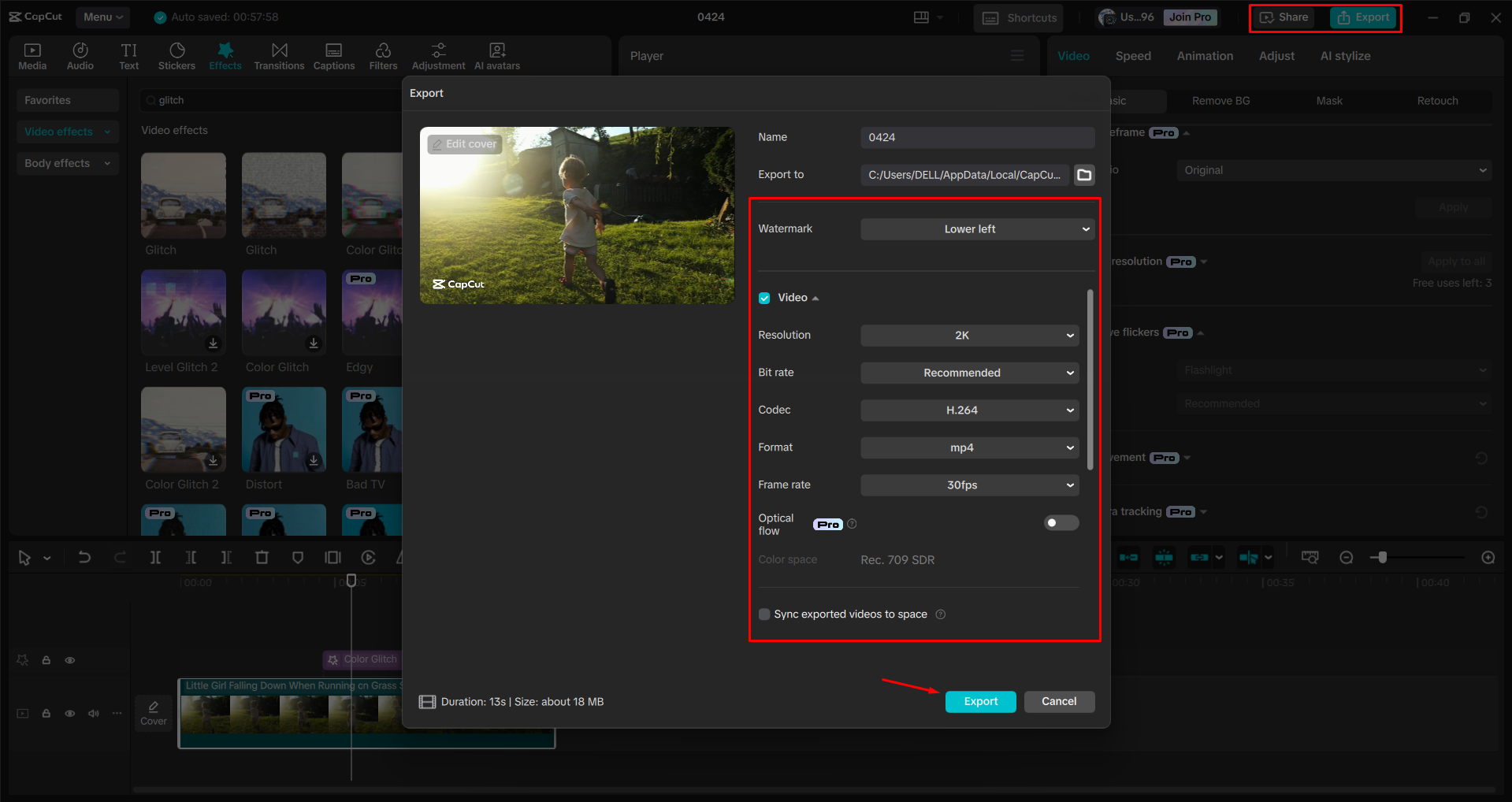Show help for Sync exported videos
Viewport: 1512px width, 802px height.
[940, 614]
